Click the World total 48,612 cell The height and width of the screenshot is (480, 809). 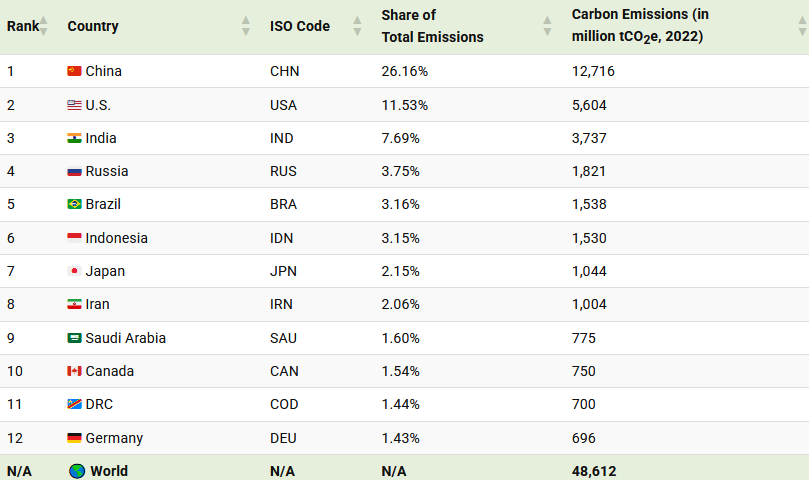pos(593,471)
